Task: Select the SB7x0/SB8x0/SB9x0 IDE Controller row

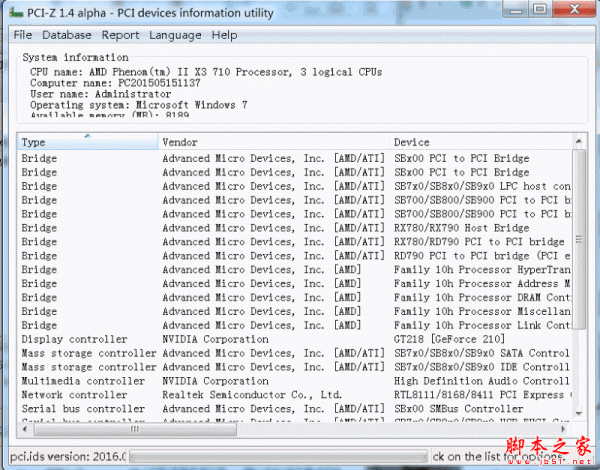Action: click(295, 367)
